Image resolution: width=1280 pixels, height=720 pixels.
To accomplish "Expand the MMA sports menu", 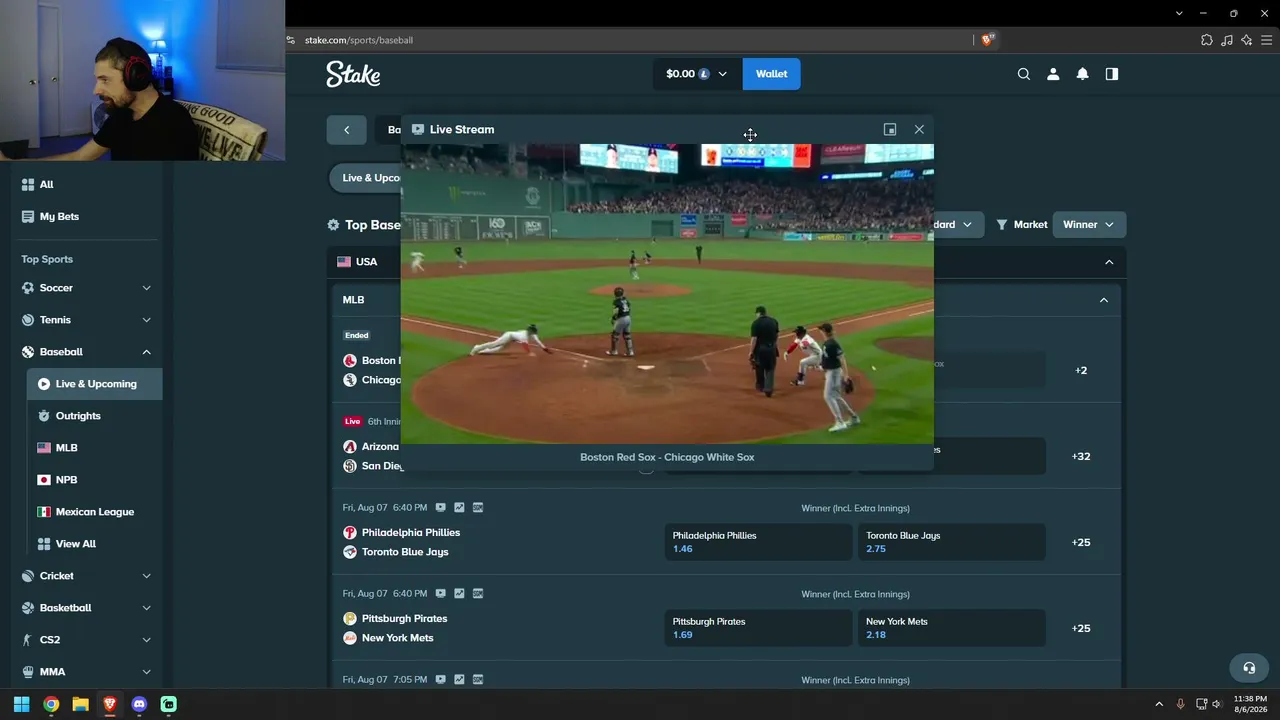I will coord(146,672).
